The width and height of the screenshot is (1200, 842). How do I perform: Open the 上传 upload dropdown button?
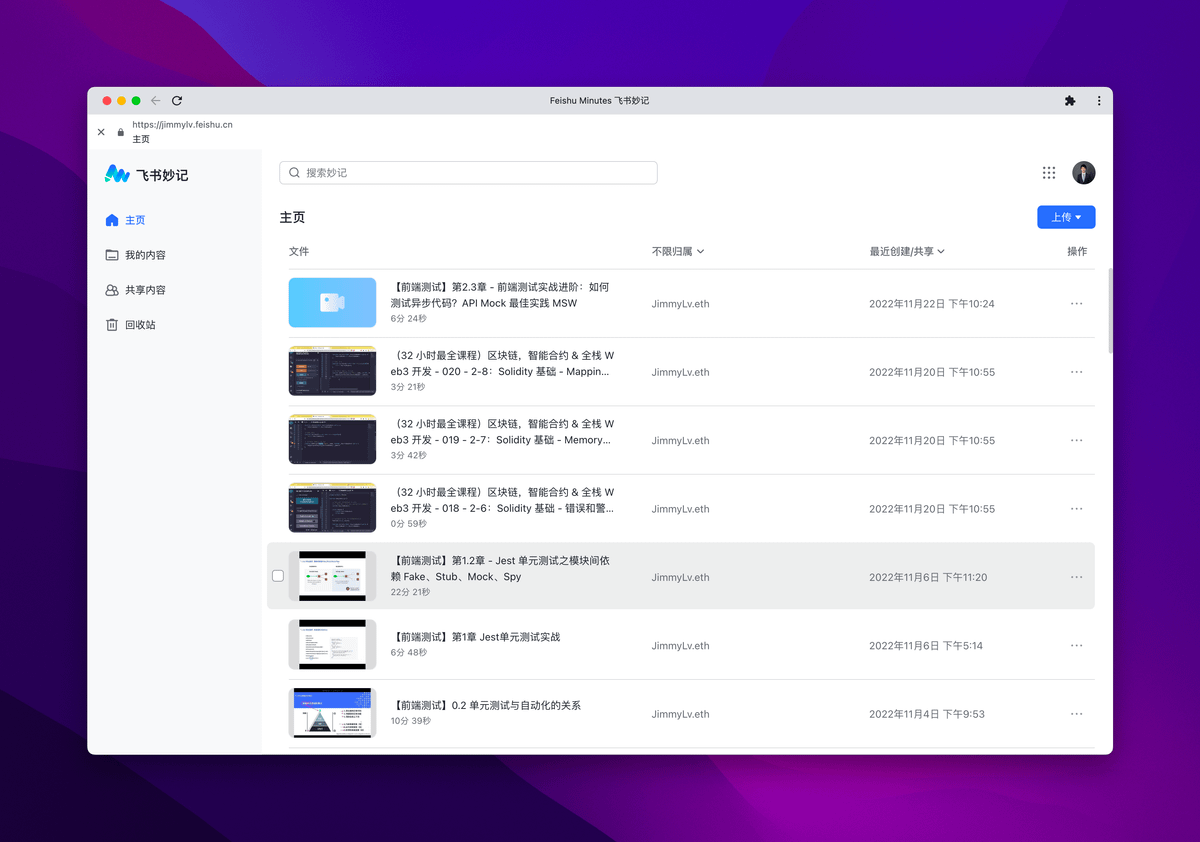point(1066,217)
